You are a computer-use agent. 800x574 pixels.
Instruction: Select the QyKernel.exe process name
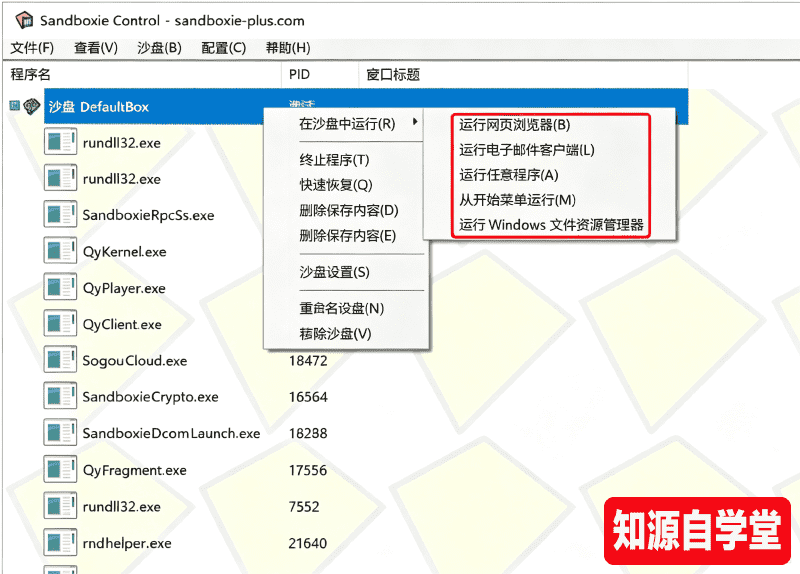tap(124, 252)
